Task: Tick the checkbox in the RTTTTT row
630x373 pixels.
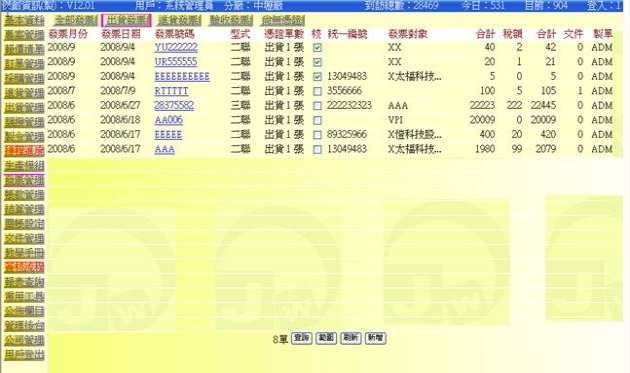Action: [x=317, y=92]
